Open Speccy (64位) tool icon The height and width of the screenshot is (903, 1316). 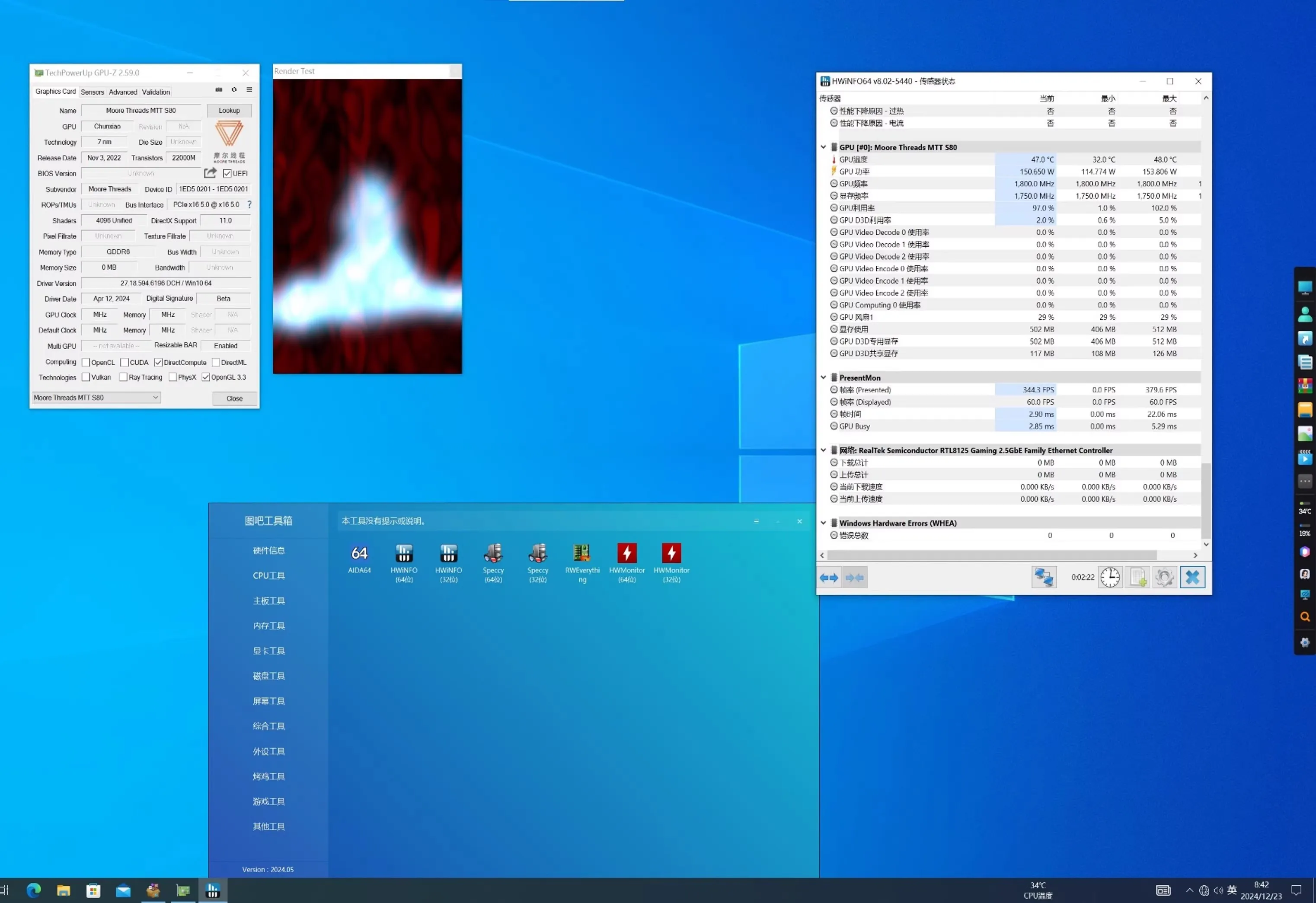point(493,554)
